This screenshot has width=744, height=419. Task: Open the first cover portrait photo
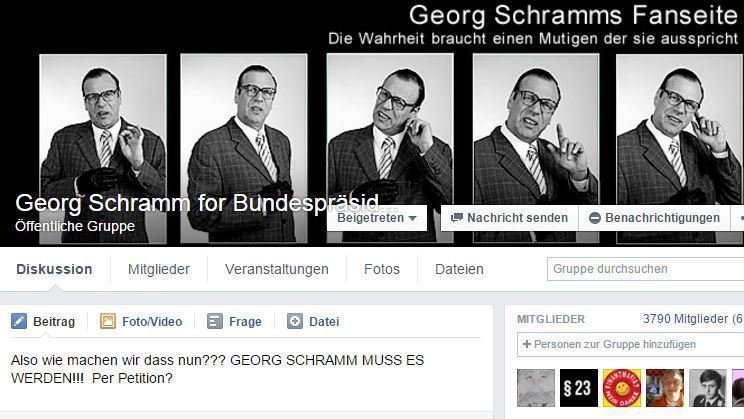pyautogui.click(x=103, y=149)
